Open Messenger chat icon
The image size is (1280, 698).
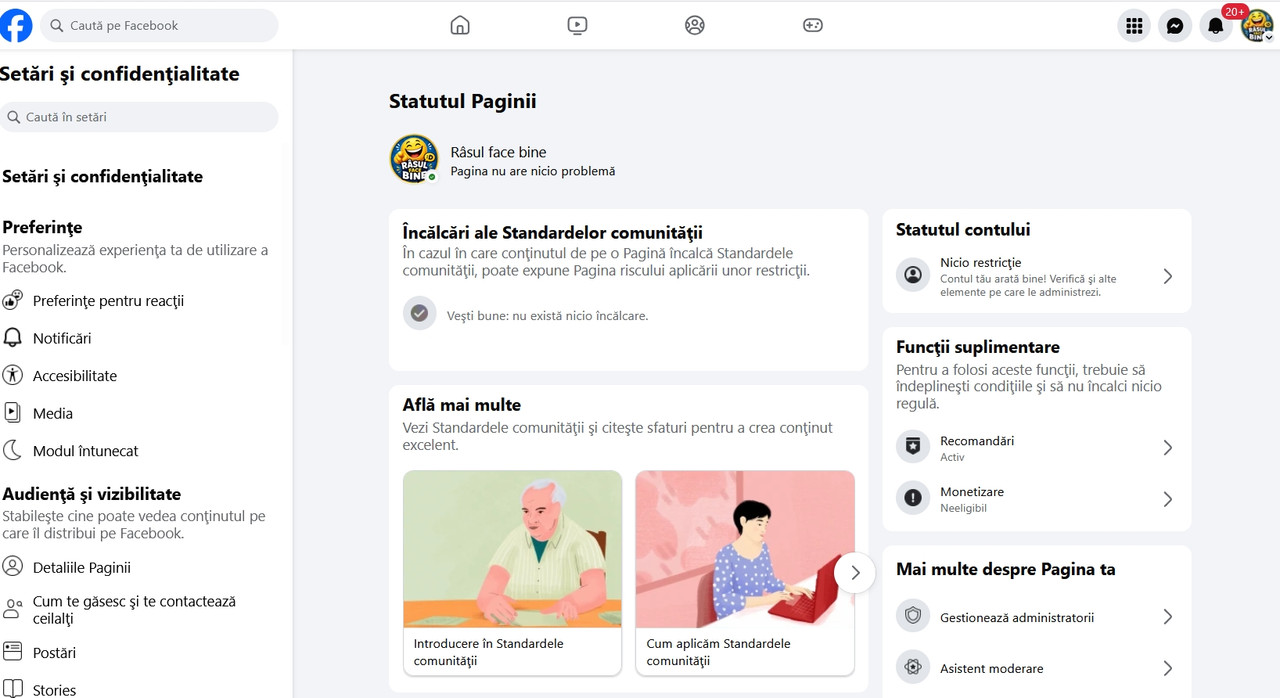[x=1175, y=26]
